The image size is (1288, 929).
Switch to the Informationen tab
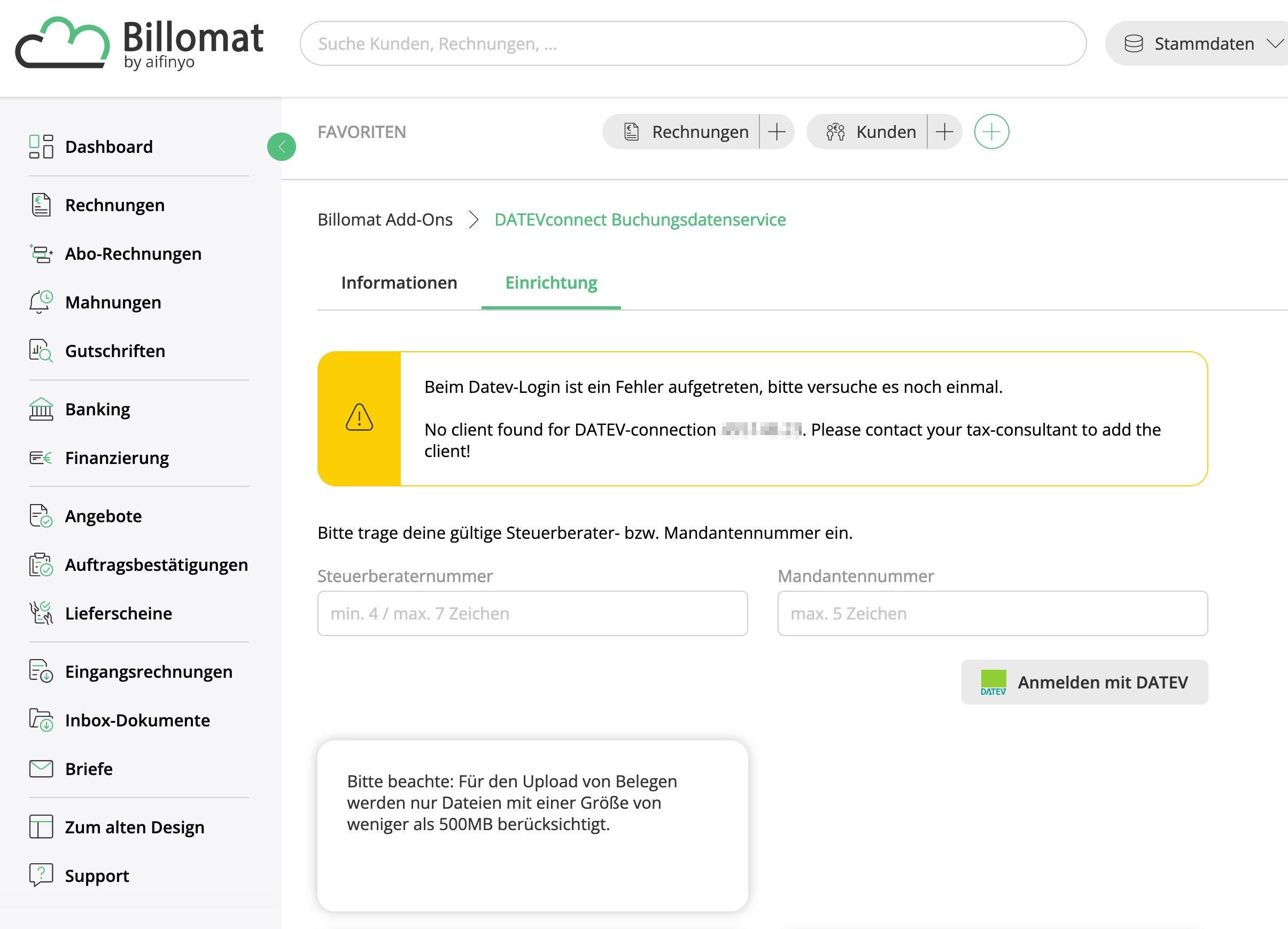pyautogui.click(x=399, y=283)
